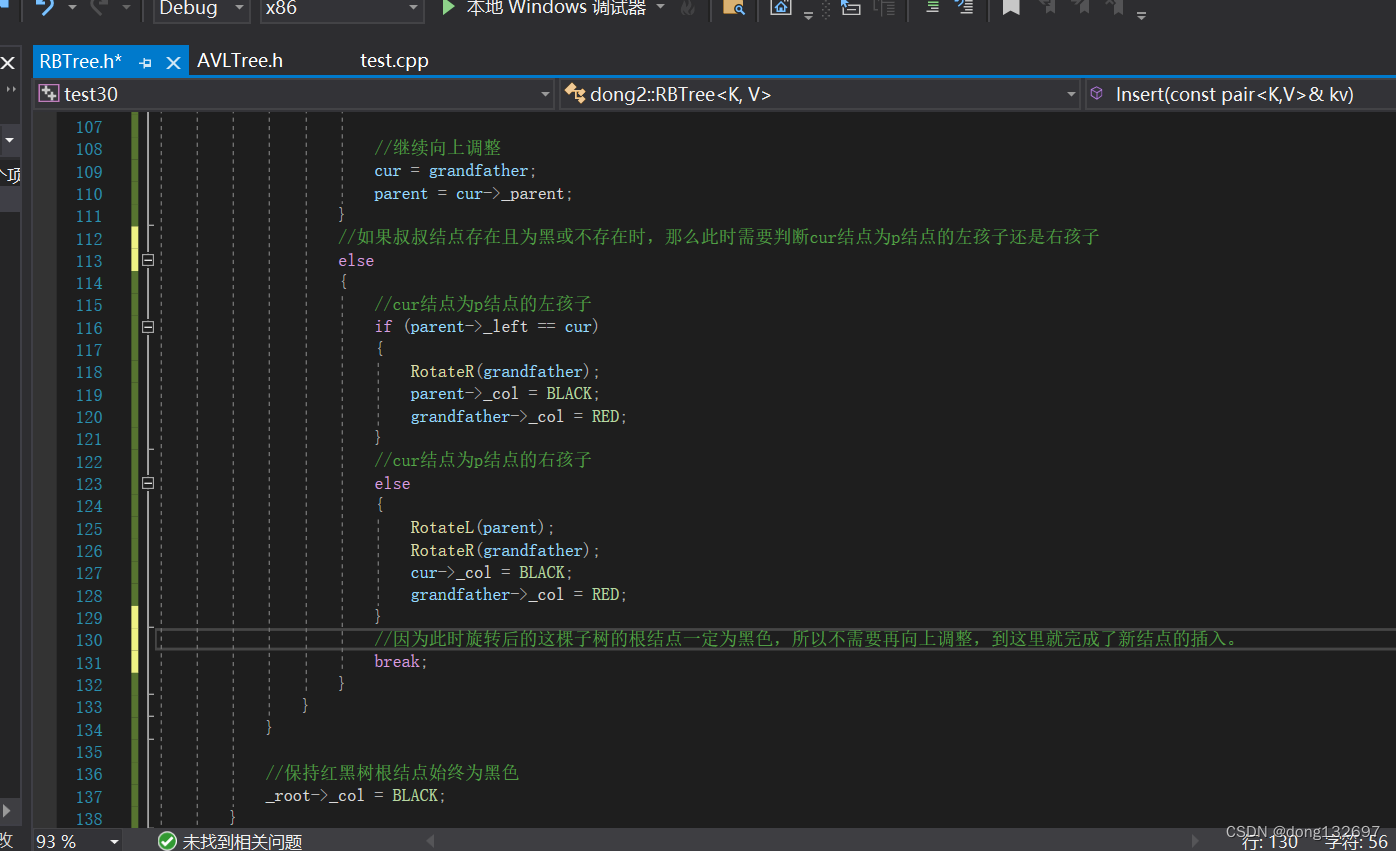Click cur->_col = BLACK; on line 127
The height and width of the screenshot is (851, 1396).
[491, 573]
